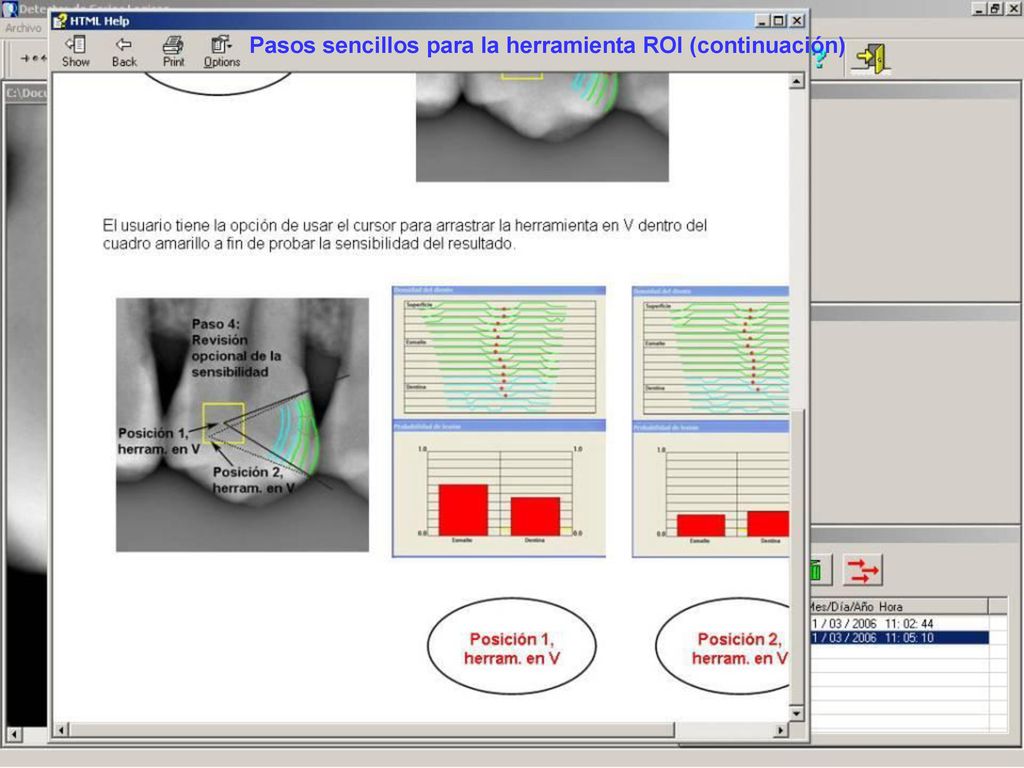Viewport: 1024px width, 768px height.
Task: Click the exit door icon in main window
Action: tap(872, 59)
